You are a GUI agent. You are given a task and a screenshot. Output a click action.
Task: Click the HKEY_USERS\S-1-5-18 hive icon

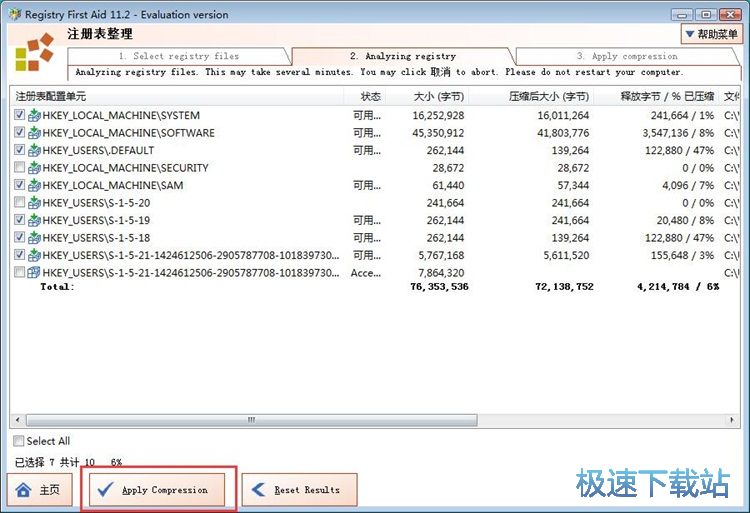pyautogui.click(x=34, y=238)
